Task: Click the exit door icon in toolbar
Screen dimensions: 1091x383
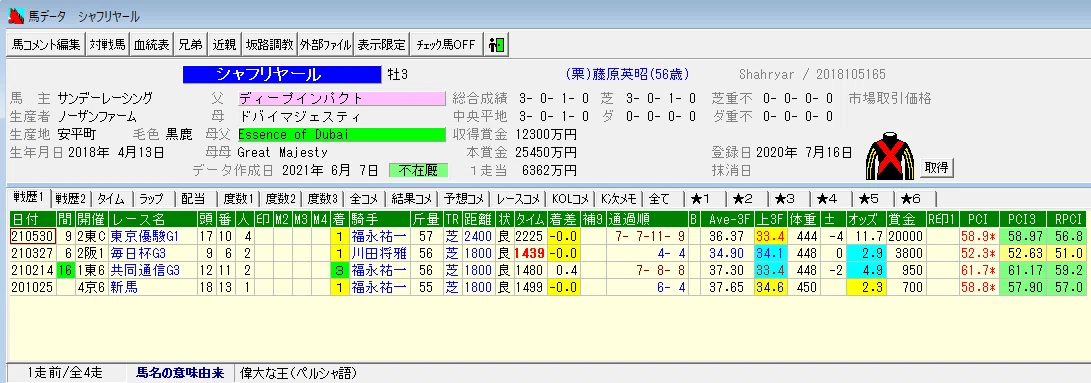Action: [497, 45]
